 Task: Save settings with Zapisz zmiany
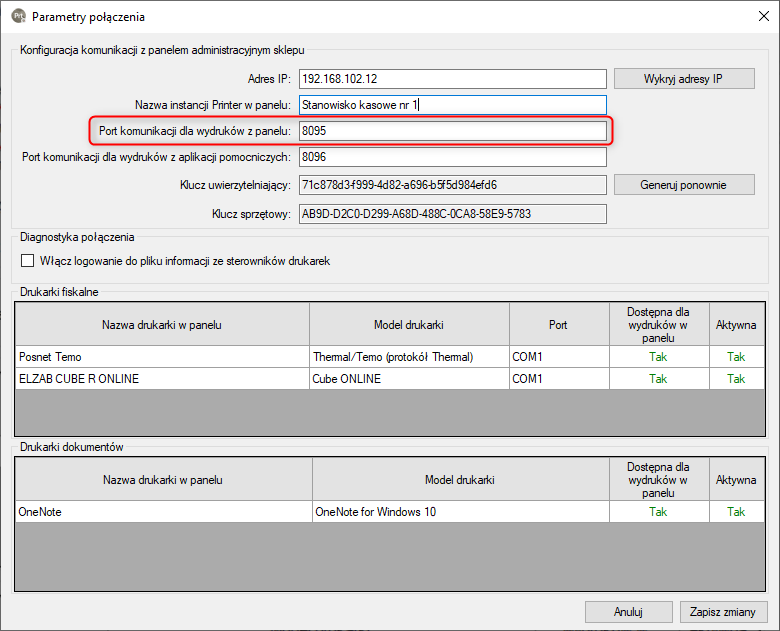723,611
